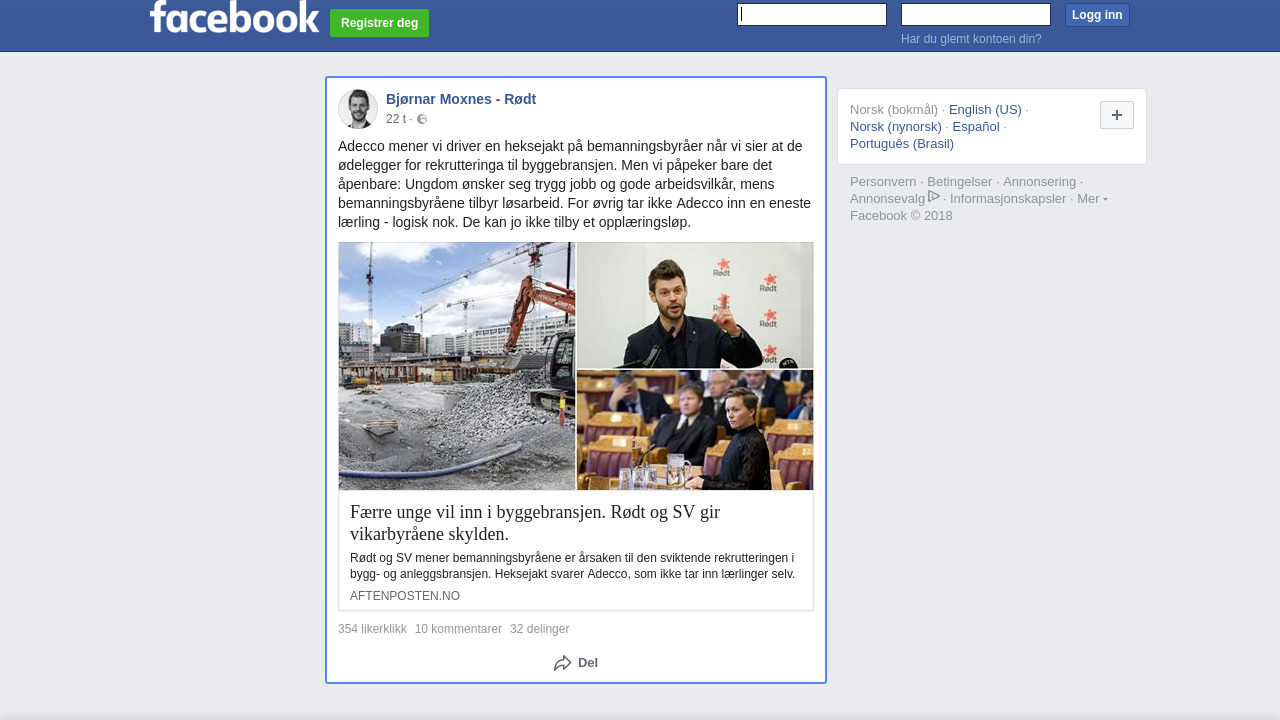Focus the email login field

coord(812,14)
